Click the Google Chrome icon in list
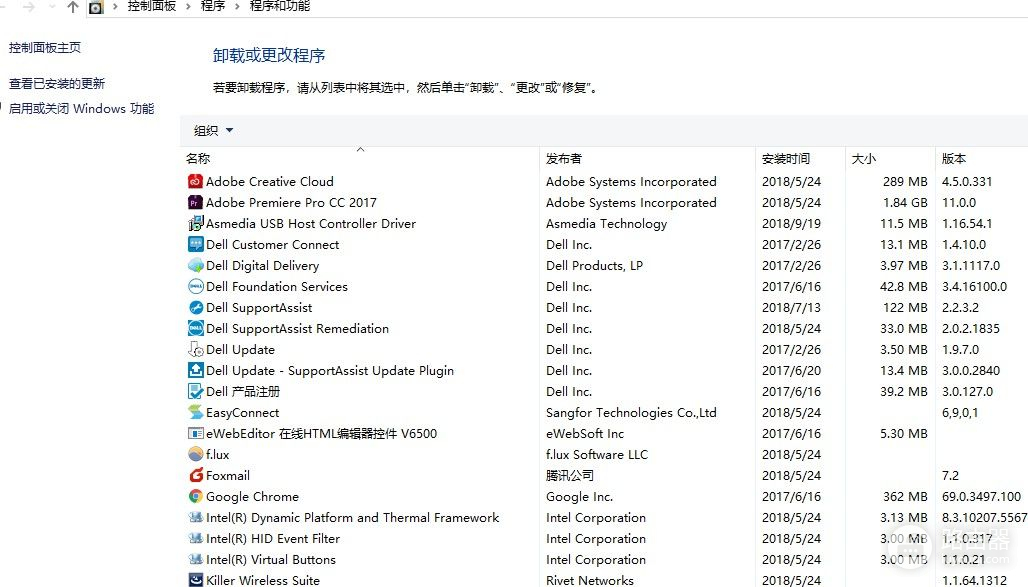 (195, 497)
